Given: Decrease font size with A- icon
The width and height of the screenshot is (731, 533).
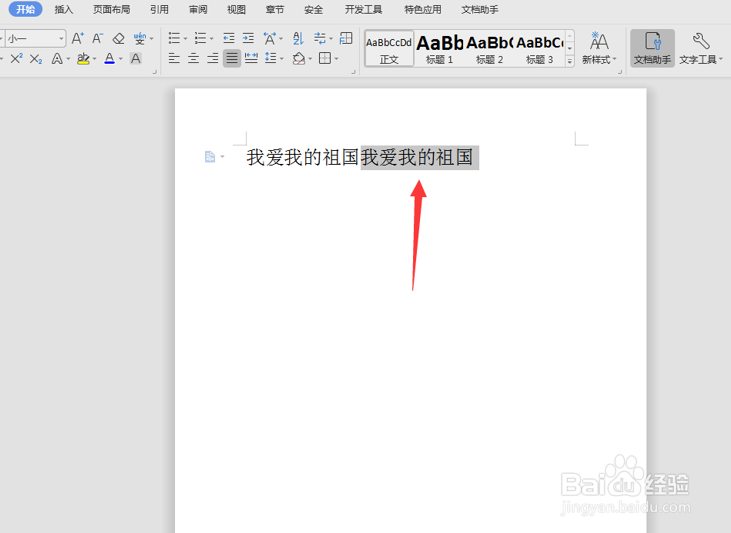Looking at the screenshot, I should pyautogui.click(x=97, y=38).
